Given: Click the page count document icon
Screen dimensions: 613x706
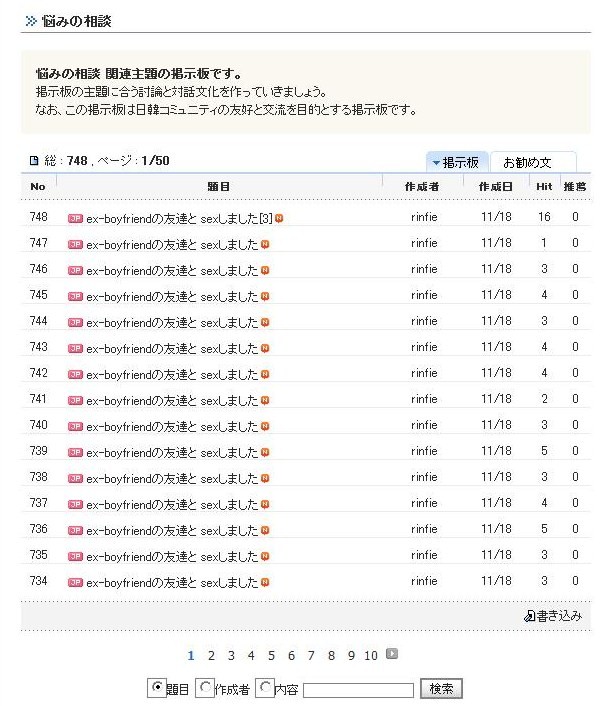Looking at the screenshot, I should (33, 160).
